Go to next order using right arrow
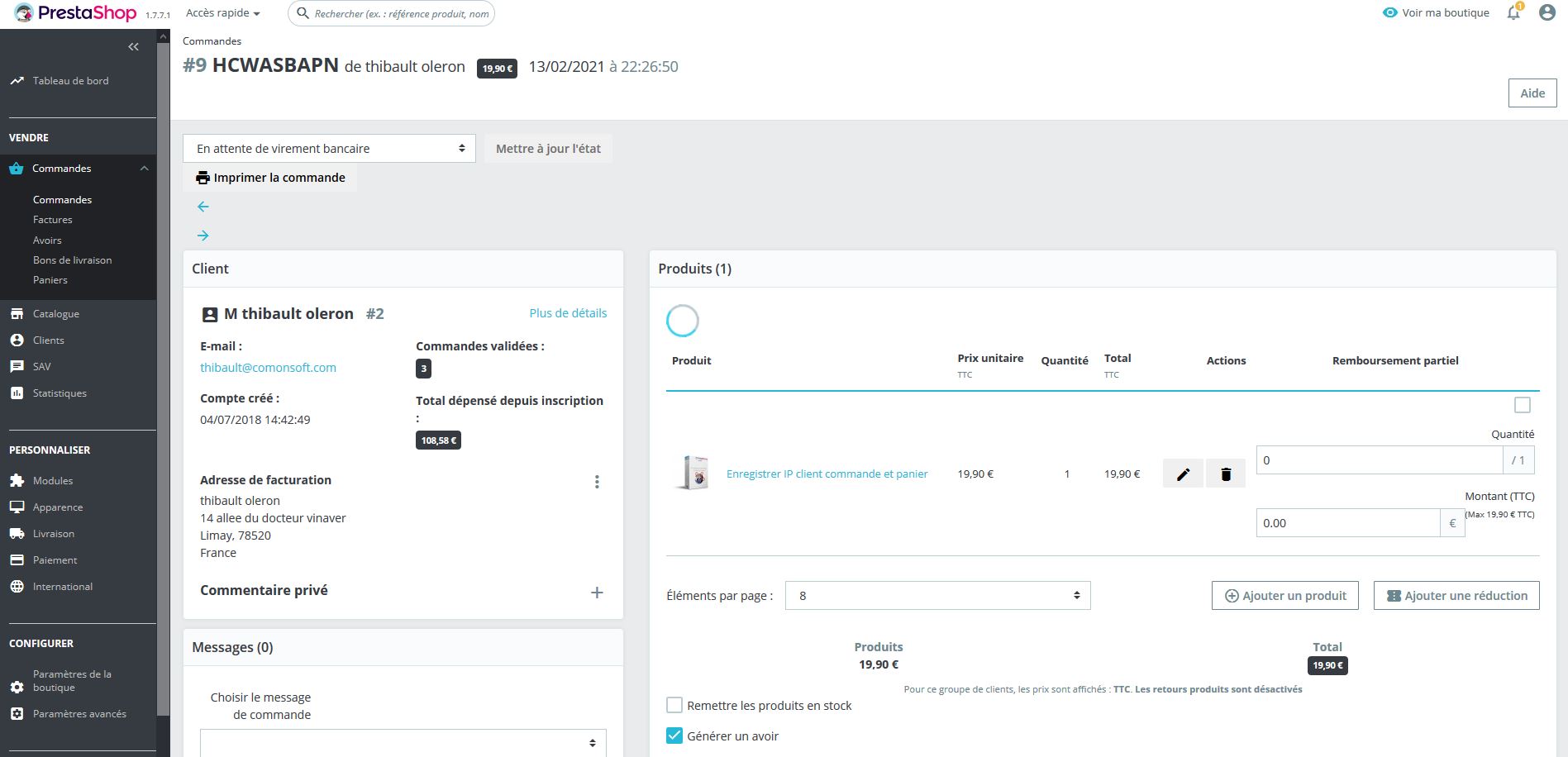 point(203,236)
